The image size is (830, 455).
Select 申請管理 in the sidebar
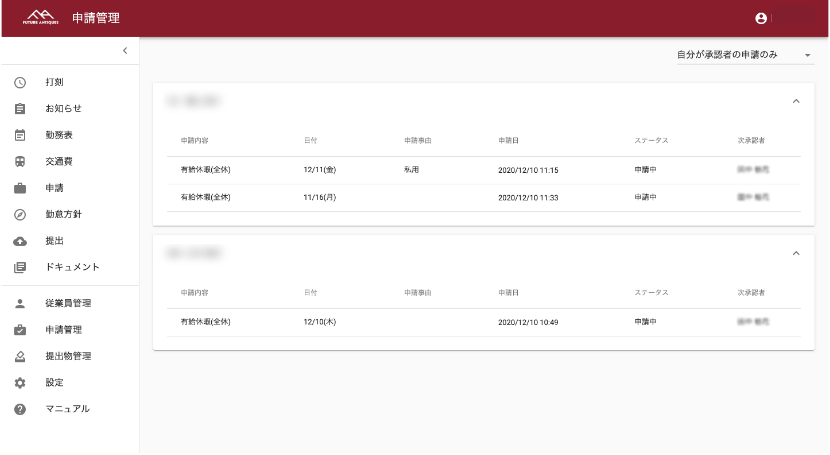pos(63,330)
